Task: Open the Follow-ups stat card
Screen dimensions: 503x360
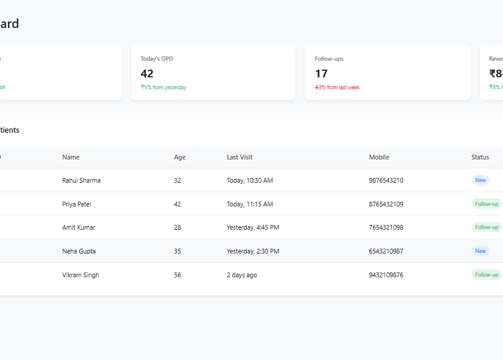Action: pyautogui.click(x=387, y=72)
